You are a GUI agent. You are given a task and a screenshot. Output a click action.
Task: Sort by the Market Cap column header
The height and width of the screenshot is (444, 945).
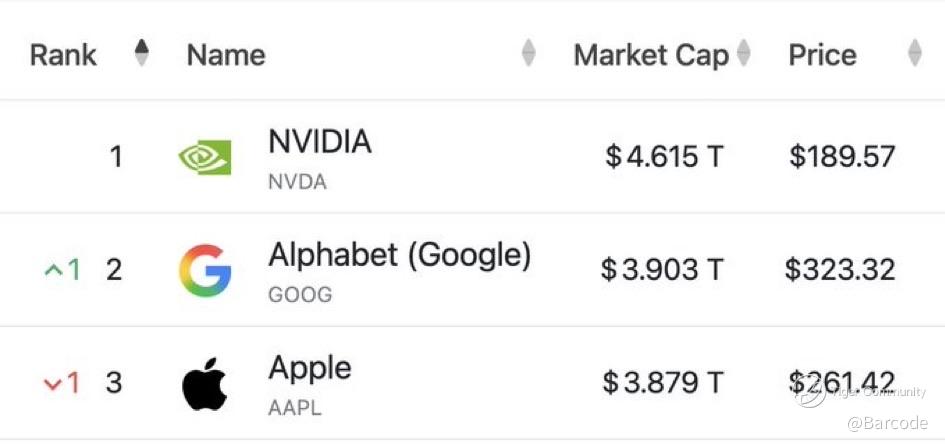click(x=651, y=55)
